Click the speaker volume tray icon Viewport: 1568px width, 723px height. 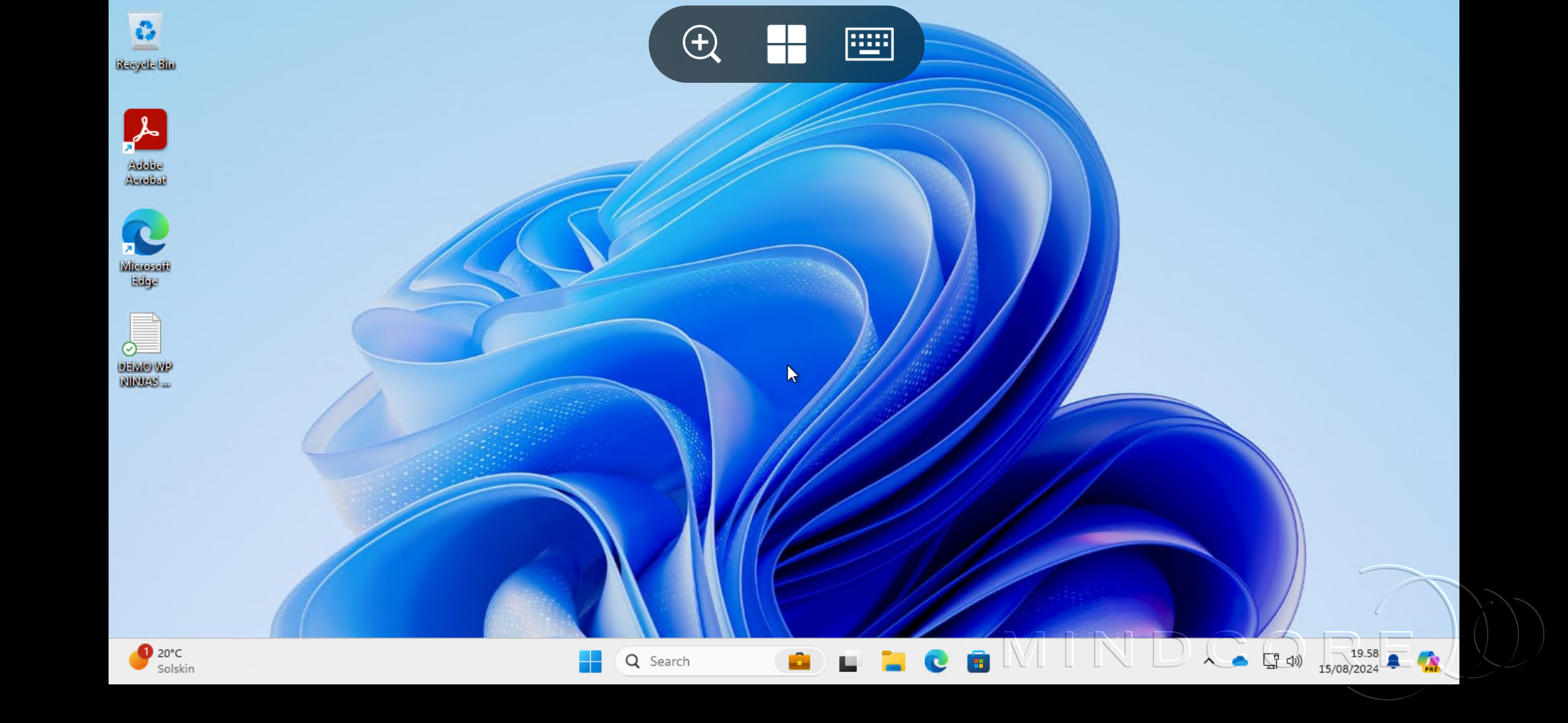click(x=1294, y=661)
